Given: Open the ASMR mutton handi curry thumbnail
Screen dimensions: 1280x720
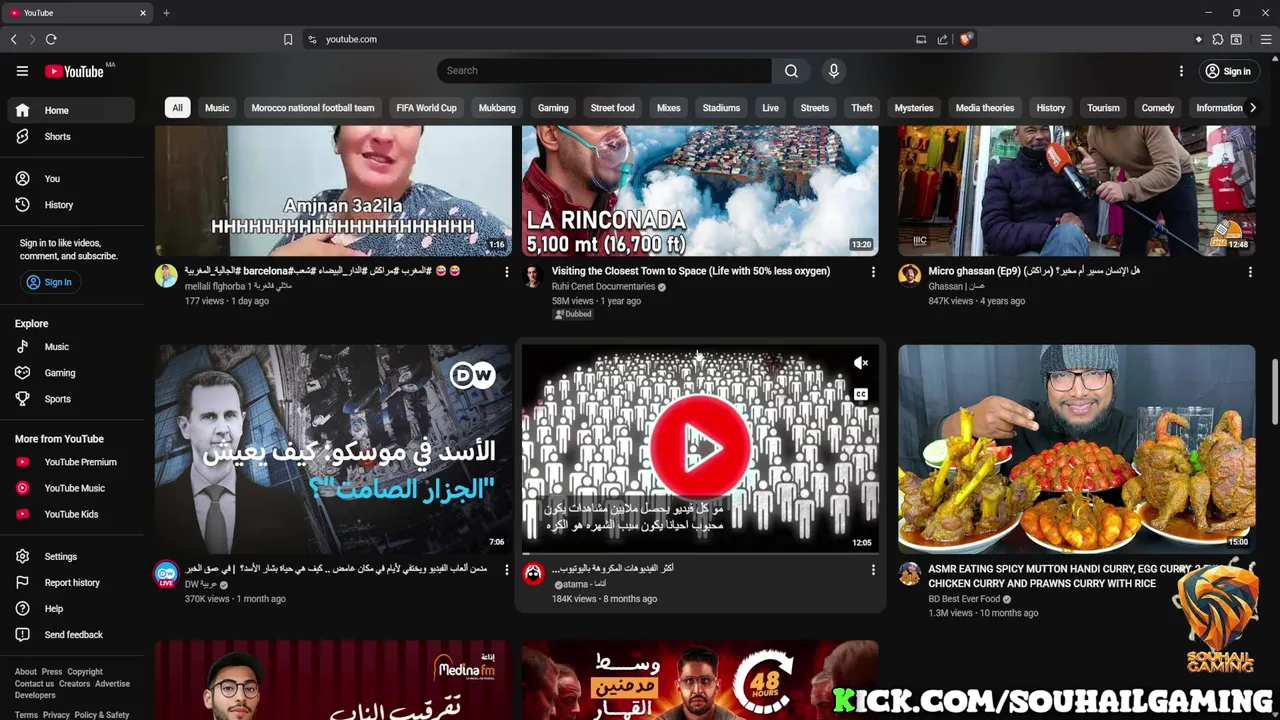Looking at the screenshot, I should tap(1076, 449).
